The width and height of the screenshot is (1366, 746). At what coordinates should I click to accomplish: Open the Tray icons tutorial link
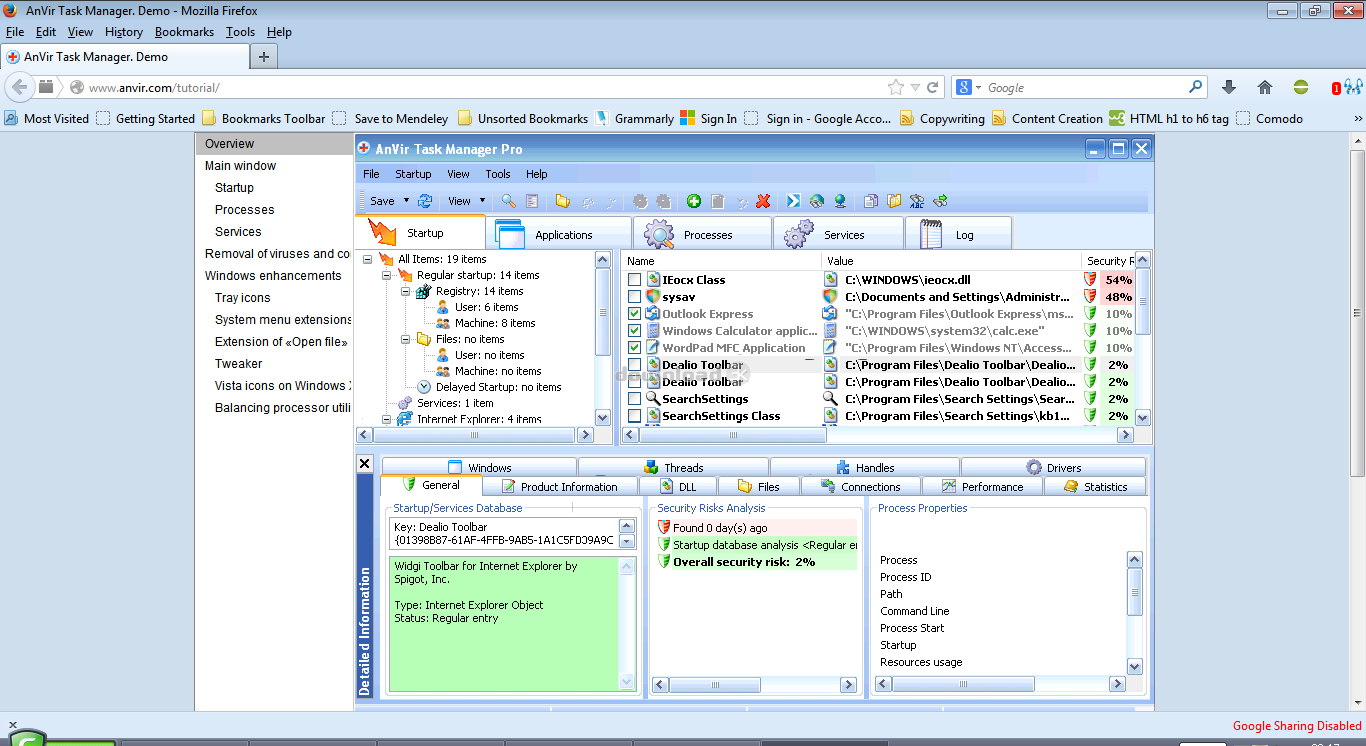(x=242, y=298)
